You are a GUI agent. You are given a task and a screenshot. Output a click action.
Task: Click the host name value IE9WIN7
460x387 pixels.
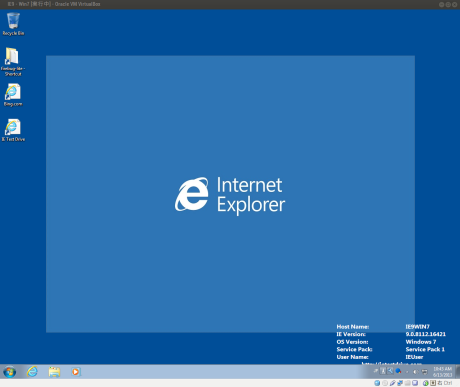tap(418, 327)
